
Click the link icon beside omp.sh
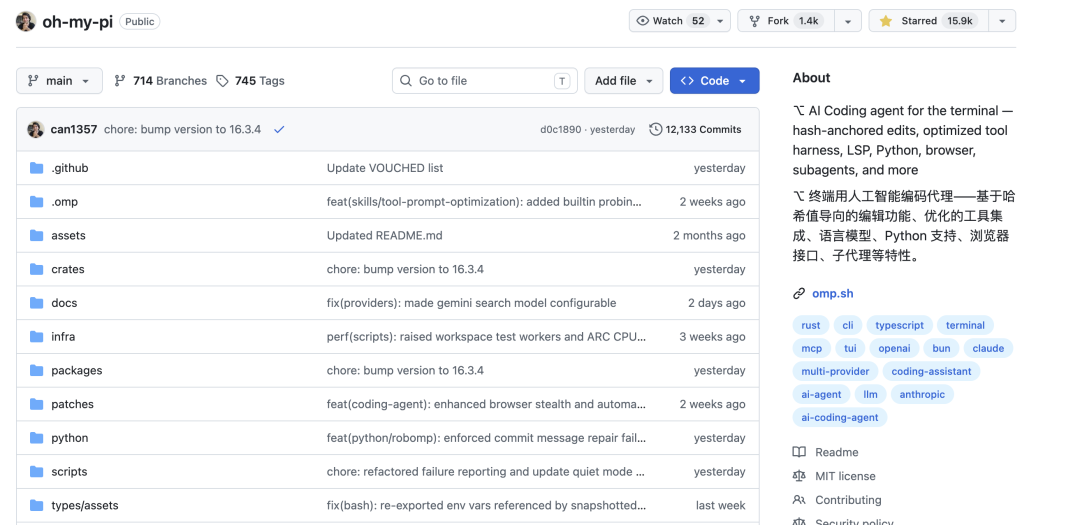799,294
